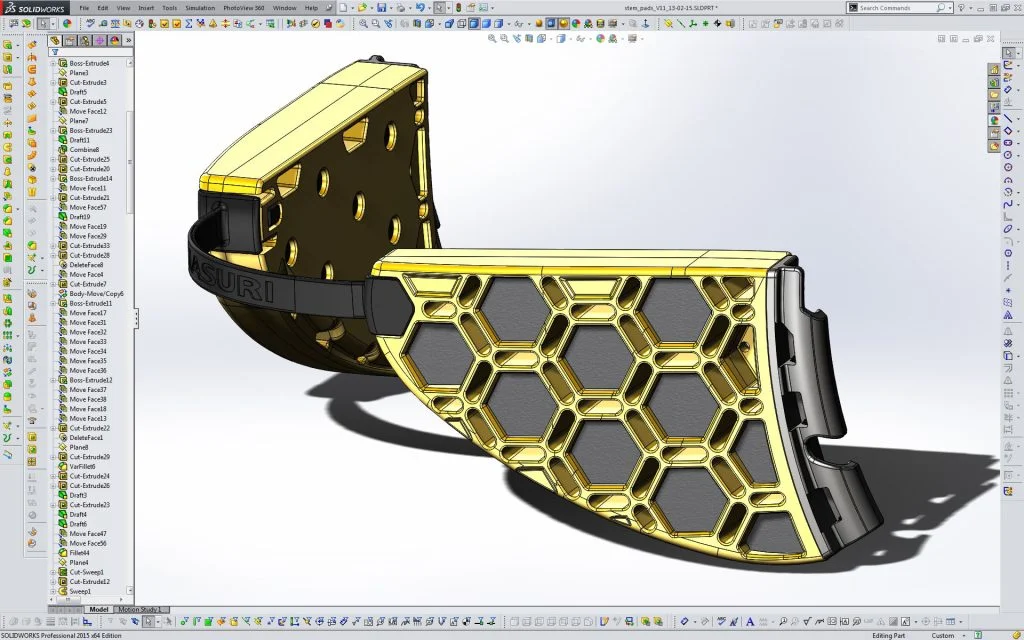Open the View Orientation dropdown
Screen dimensions: 1024x640
(551, 38)
